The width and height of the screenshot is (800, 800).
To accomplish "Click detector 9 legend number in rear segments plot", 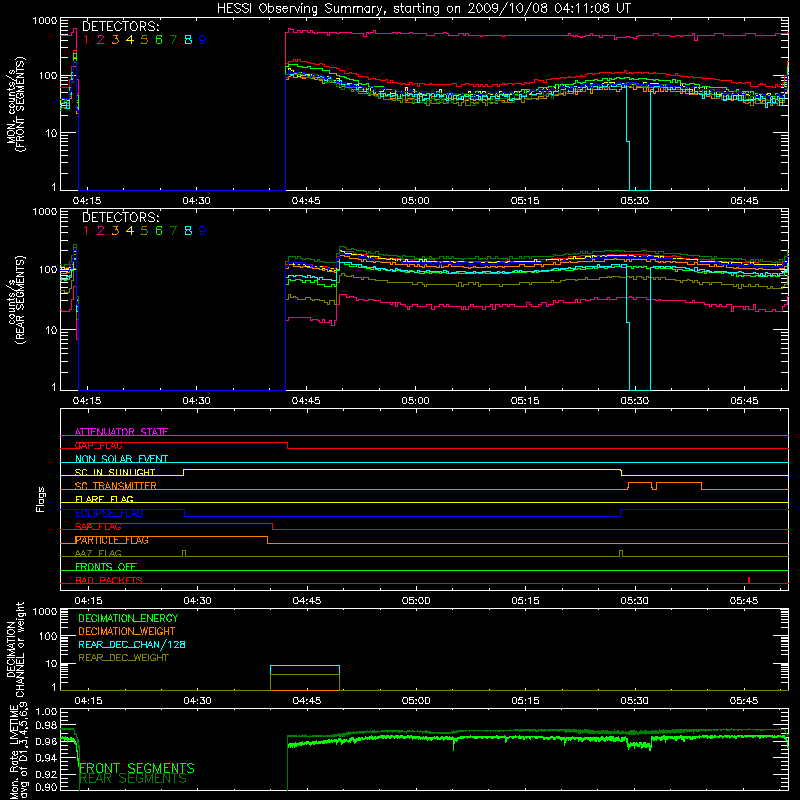I will (203, 231).
